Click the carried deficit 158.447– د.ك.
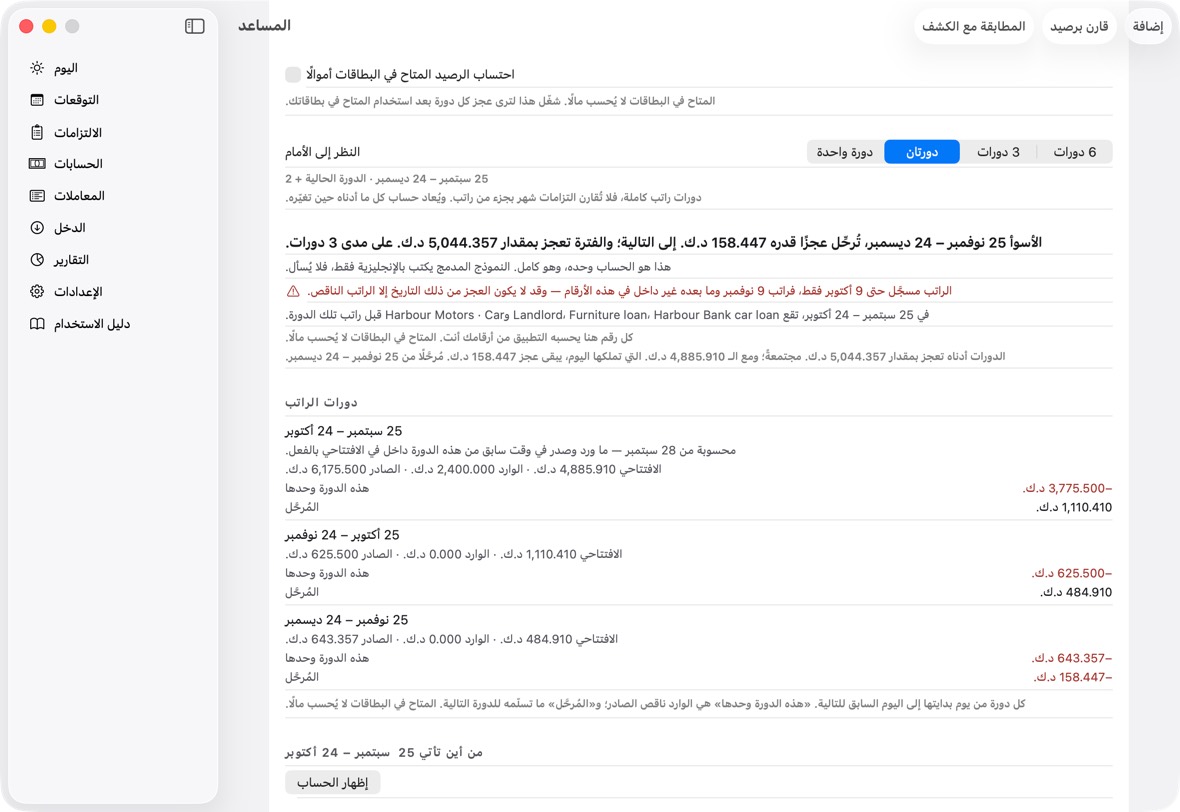The width and height of the screenshot is (1180, 812). (1072, 677)
